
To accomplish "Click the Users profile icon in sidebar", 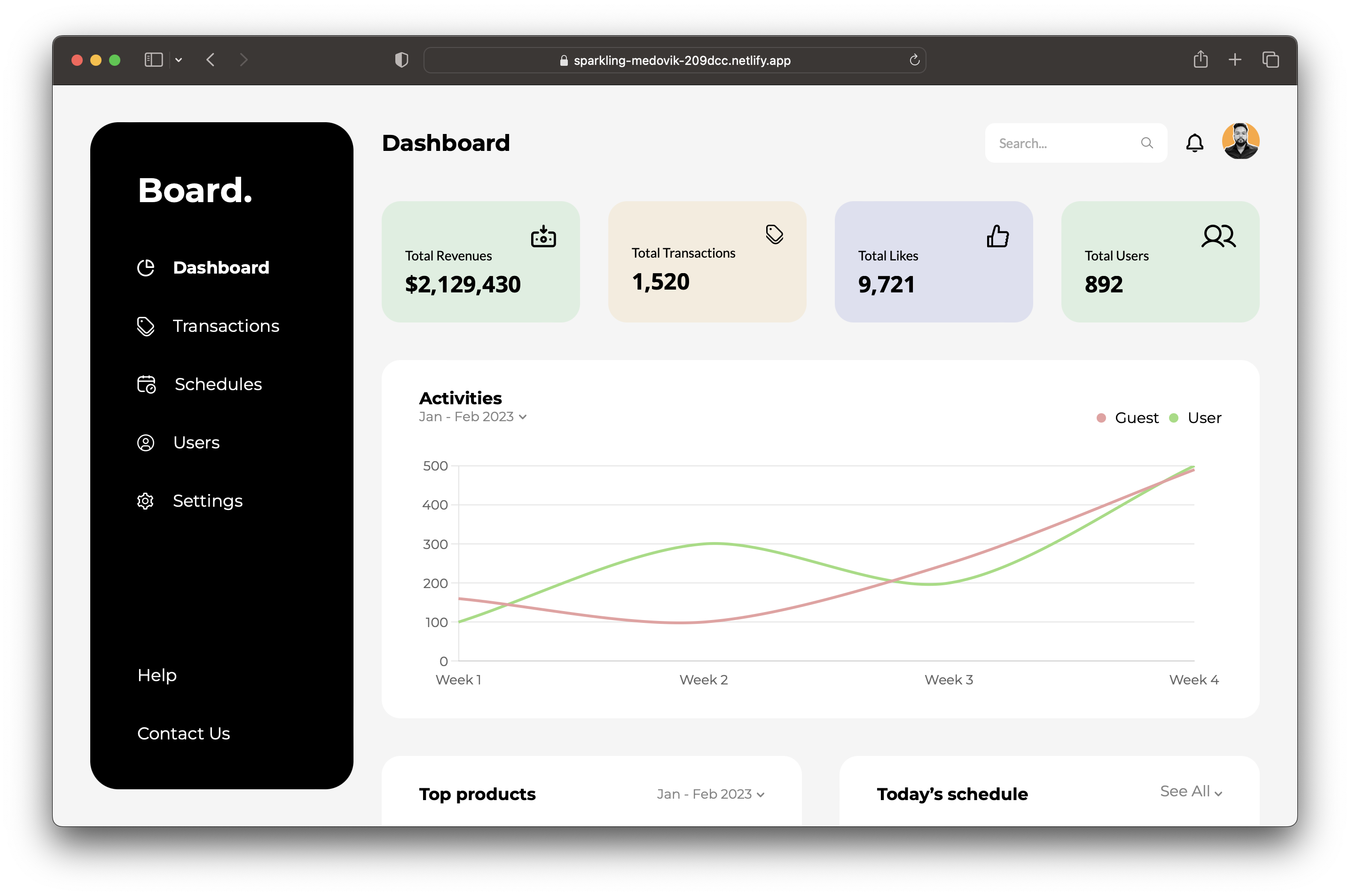I will (x=146, y=442).
